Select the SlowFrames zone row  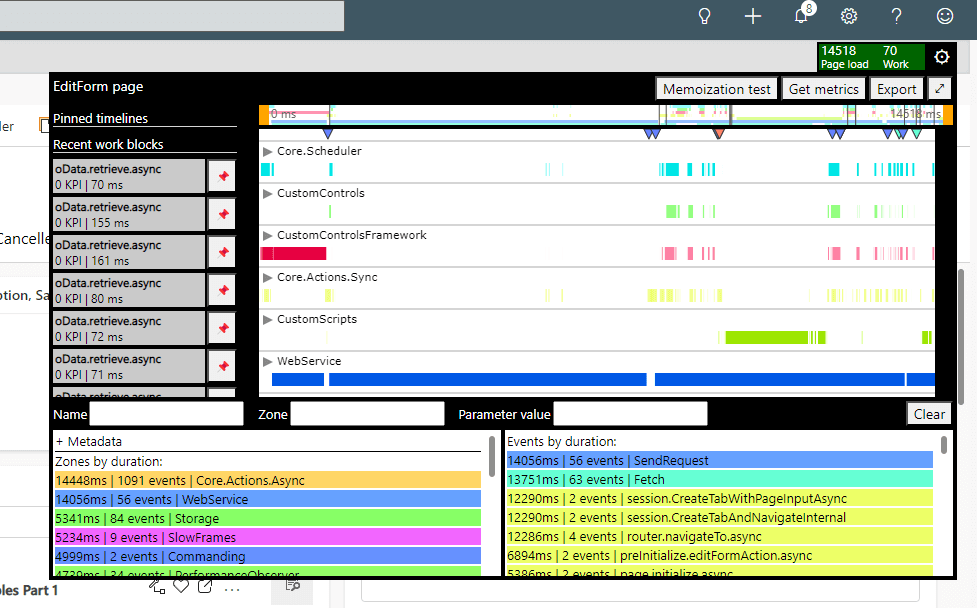click(x=268, y=537)
